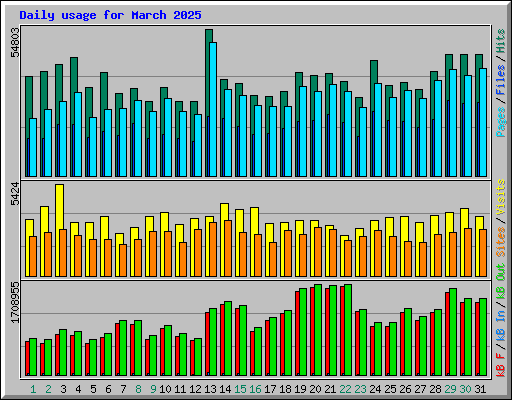This screenshot has width=512, height=400.
Task: Click day 23 on the x-axis
Action: 360,389
